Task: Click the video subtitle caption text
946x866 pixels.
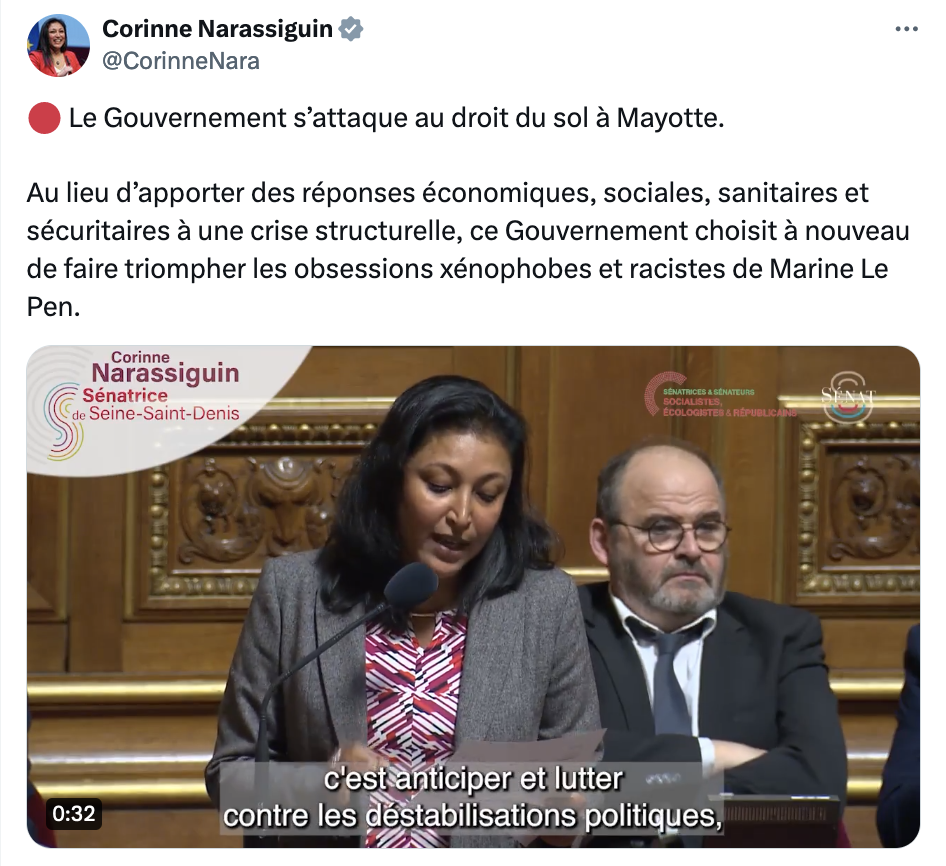Action: point(473,797)
